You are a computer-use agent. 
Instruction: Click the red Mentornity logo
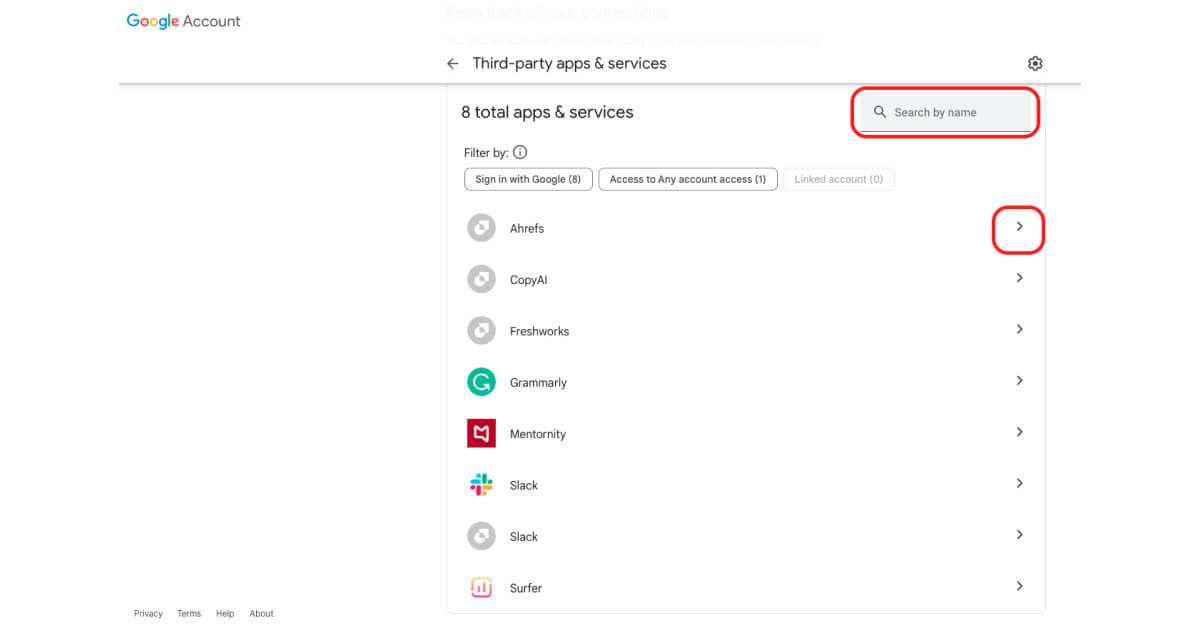pos(481,433)
